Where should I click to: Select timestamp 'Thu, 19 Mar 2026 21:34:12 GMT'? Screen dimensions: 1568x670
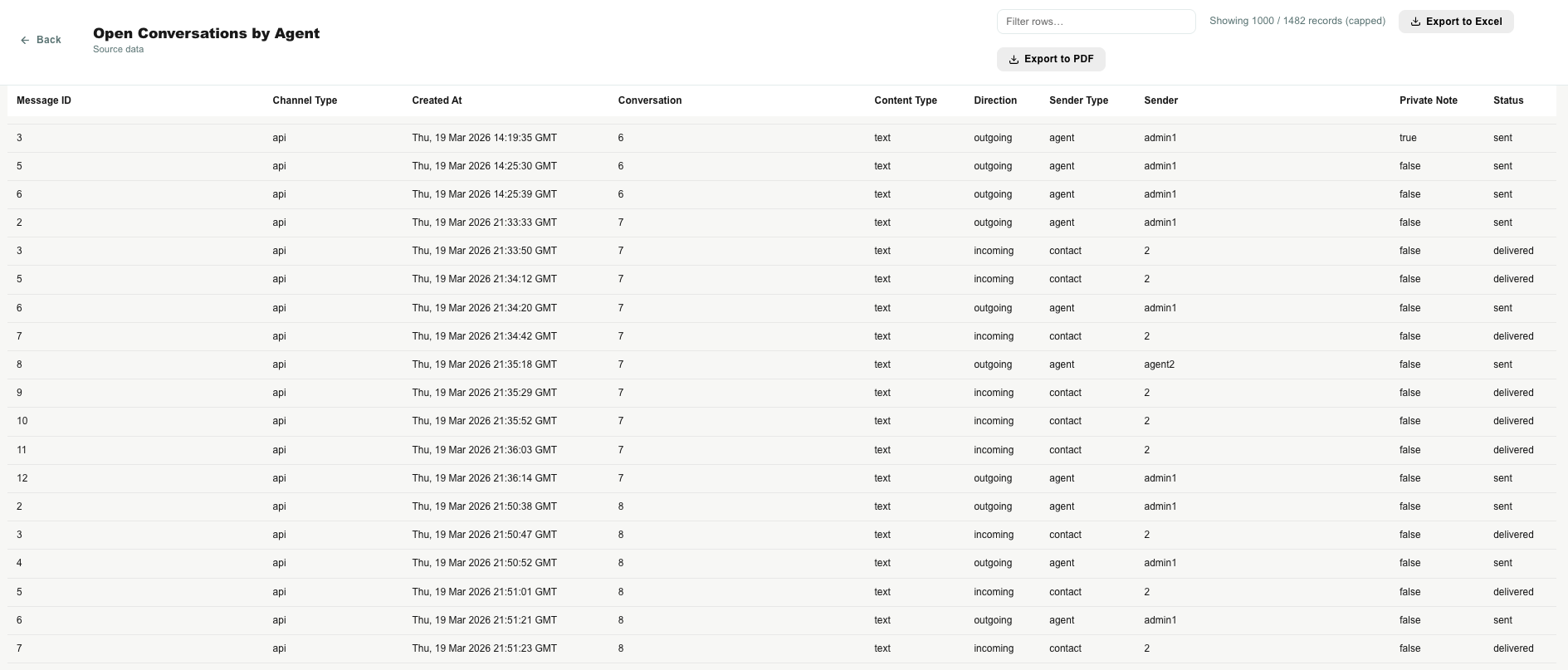point(484,279)
